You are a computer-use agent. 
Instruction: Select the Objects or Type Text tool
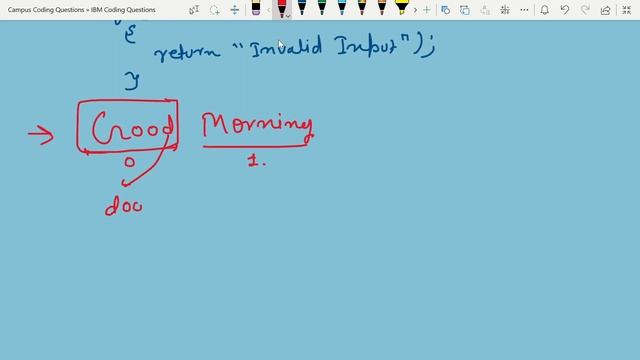point(194,10)
